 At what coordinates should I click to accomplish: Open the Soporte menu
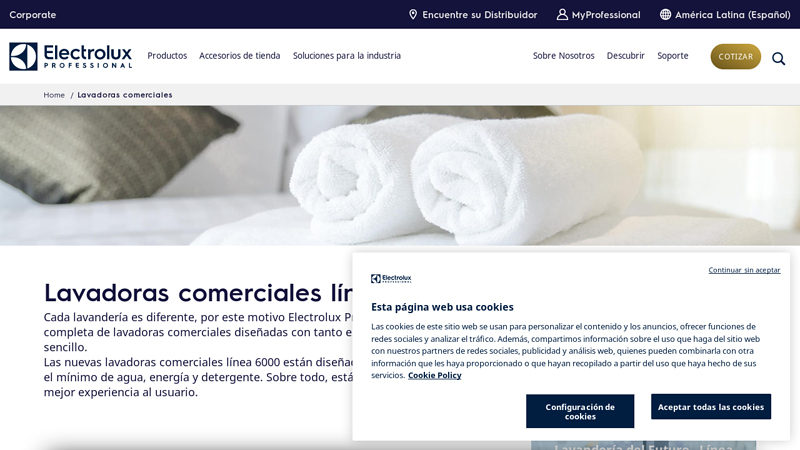point(672,56)
